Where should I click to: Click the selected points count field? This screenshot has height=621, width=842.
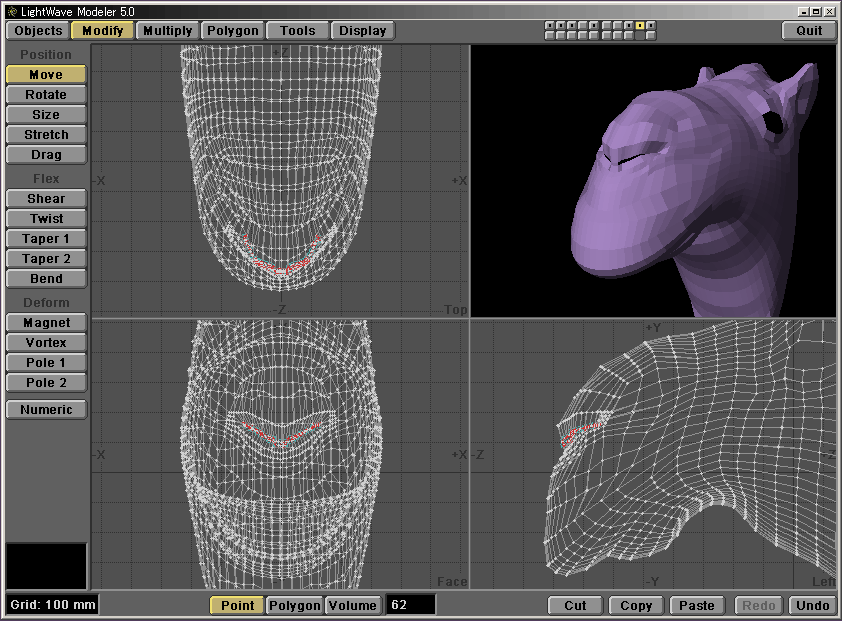tap(411, 605)
